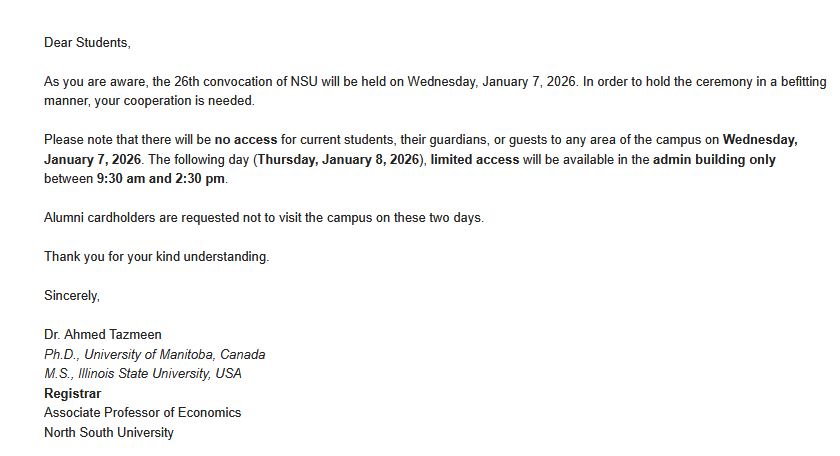Click the "Alumni cardholders" sentence
The height and width of the screenshot is (456, 840).
click(x=263, y=217)
